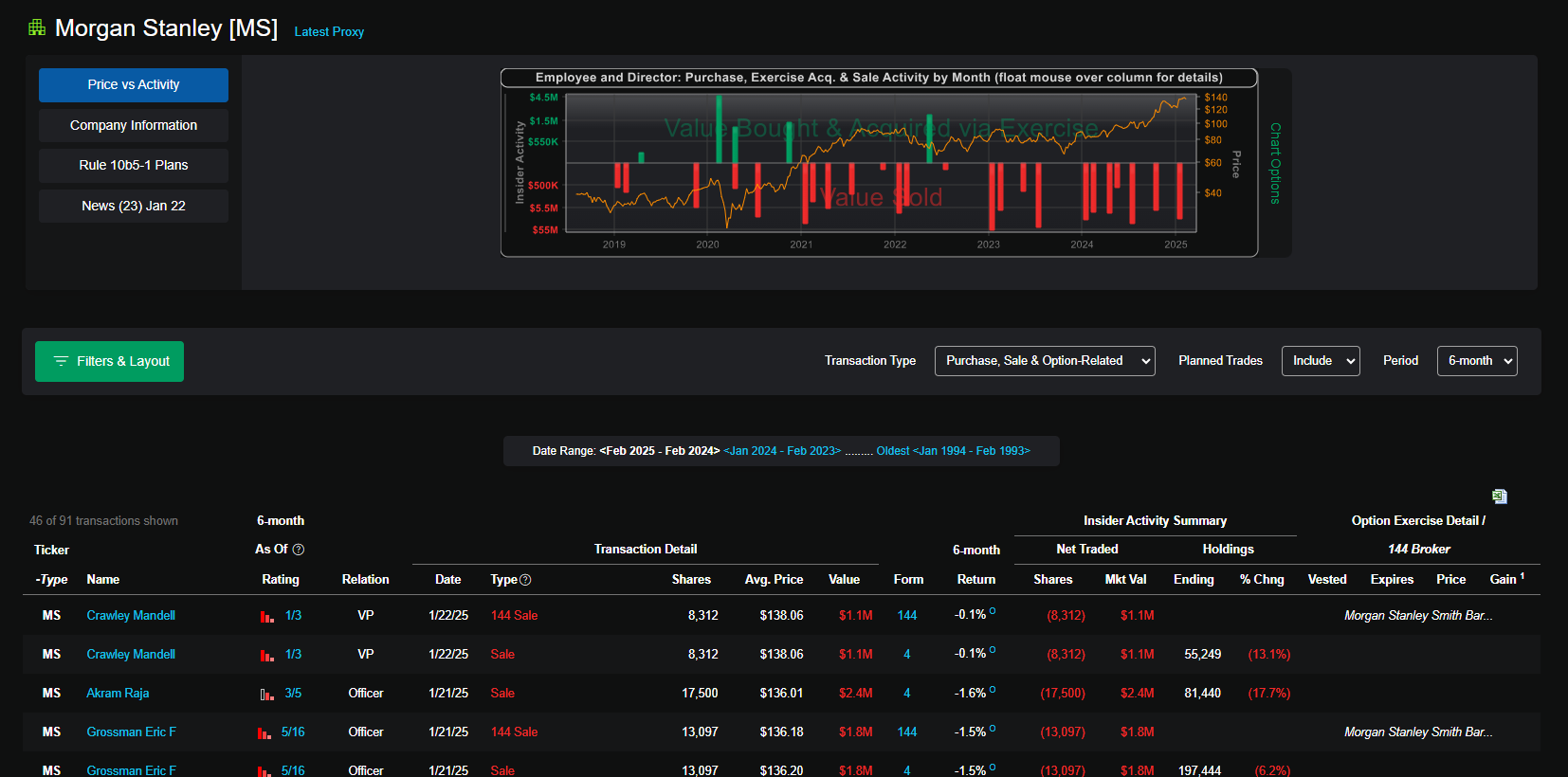Screen dimensions: 1568x777
Task: Click the Morgan Stanley Smith Bar... broker in Grossman row
Action: click(1418, 732)
